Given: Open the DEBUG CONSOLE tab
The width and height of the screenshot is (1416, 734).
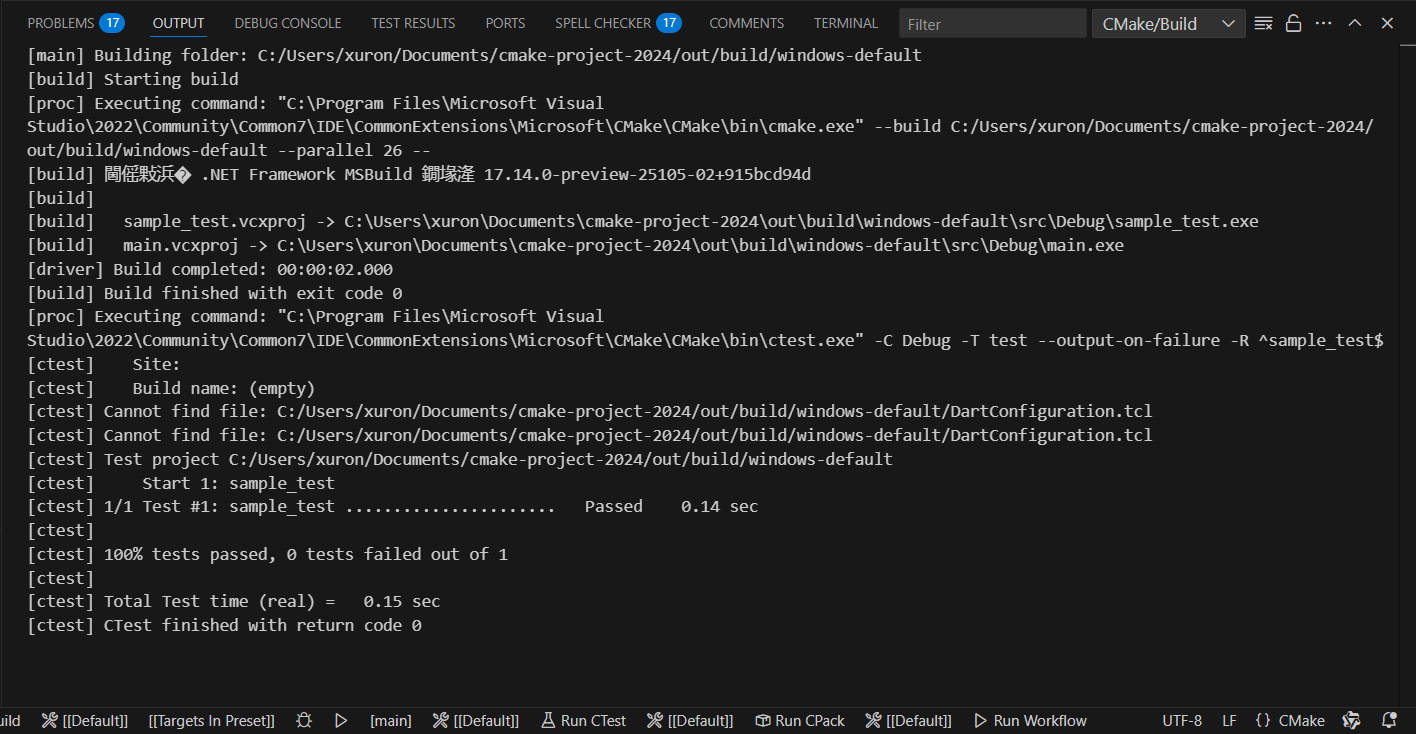Looking at the screenshot, I should [288, 23].
